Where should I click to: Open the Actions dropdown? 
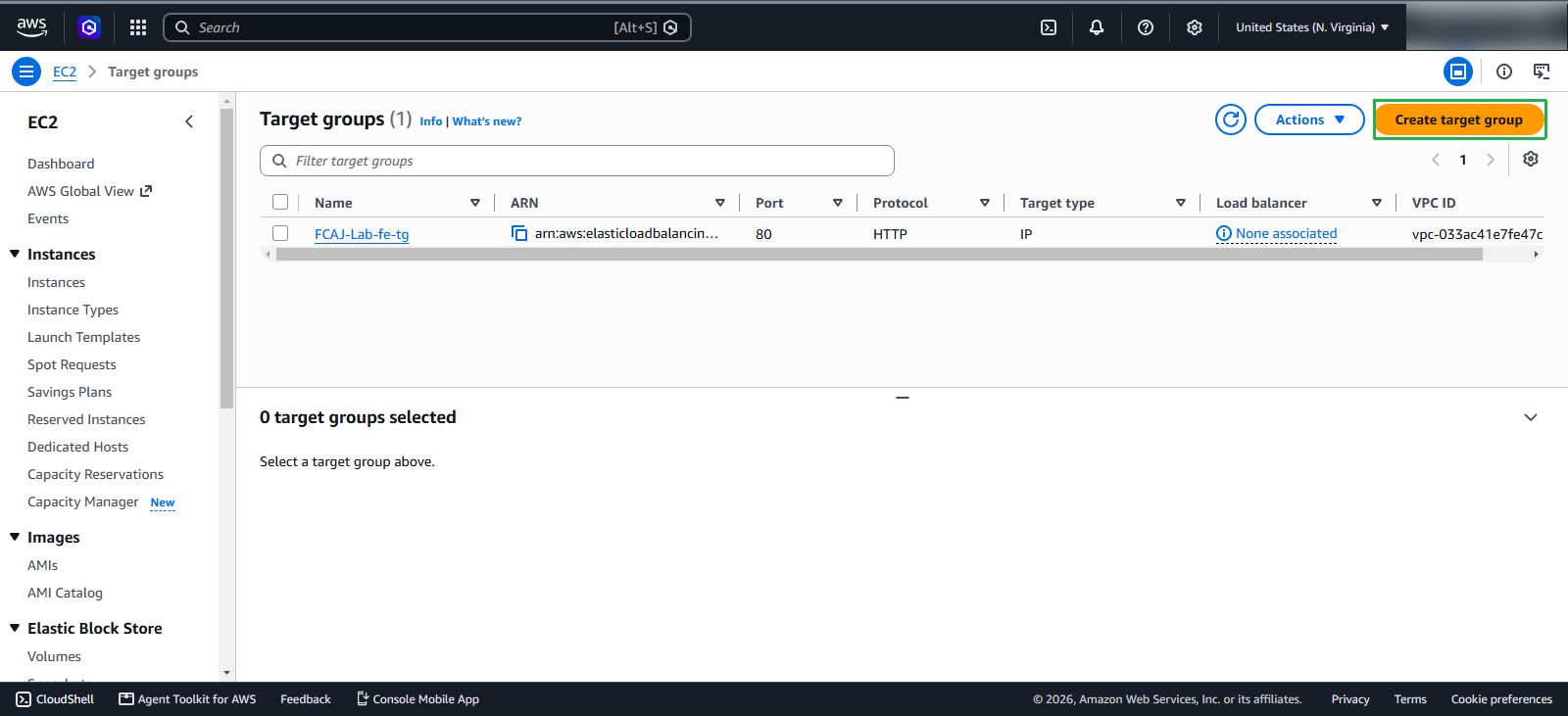[x=1309, y=119]
